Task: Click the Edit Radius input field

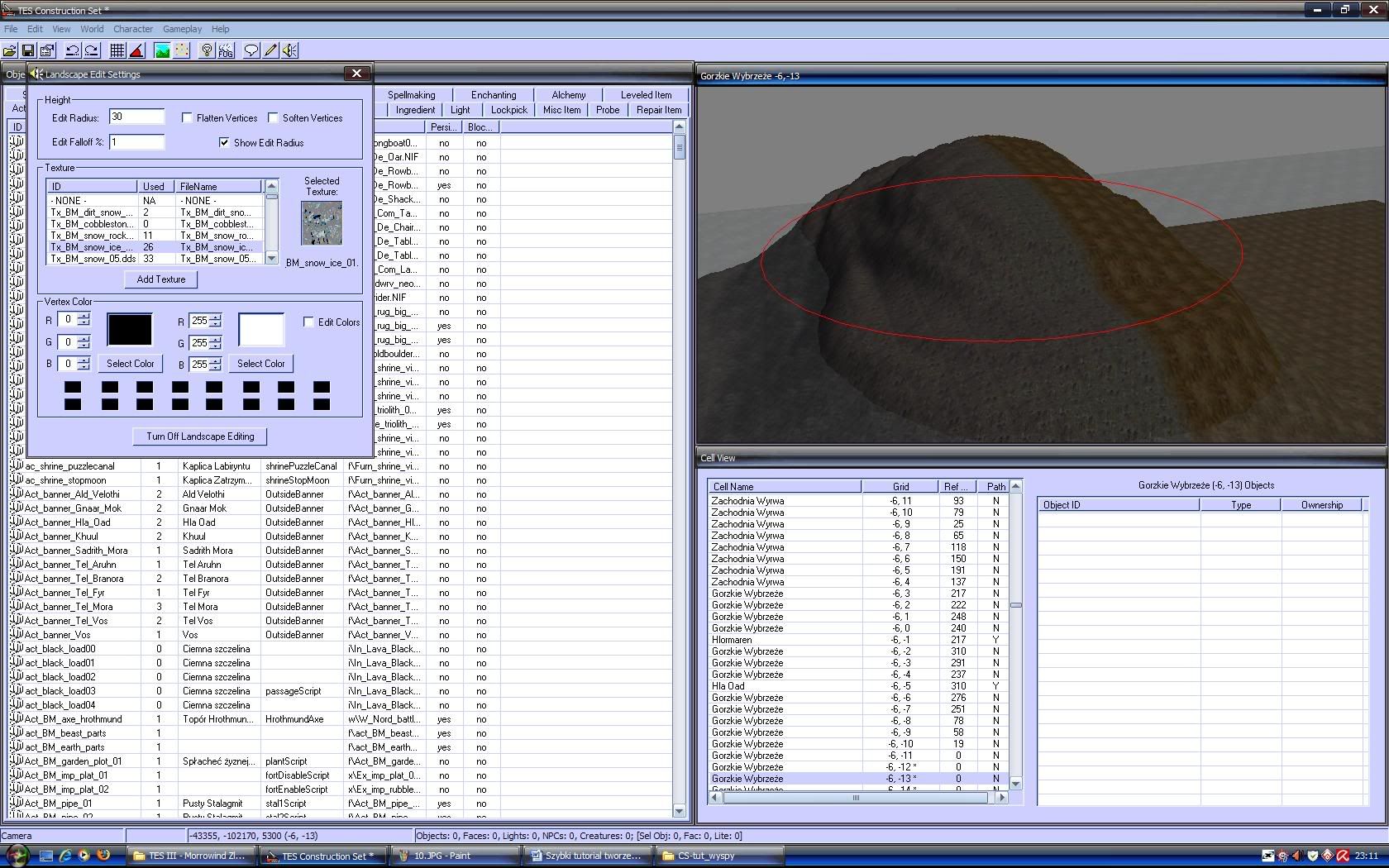Action: click(137, 117)
